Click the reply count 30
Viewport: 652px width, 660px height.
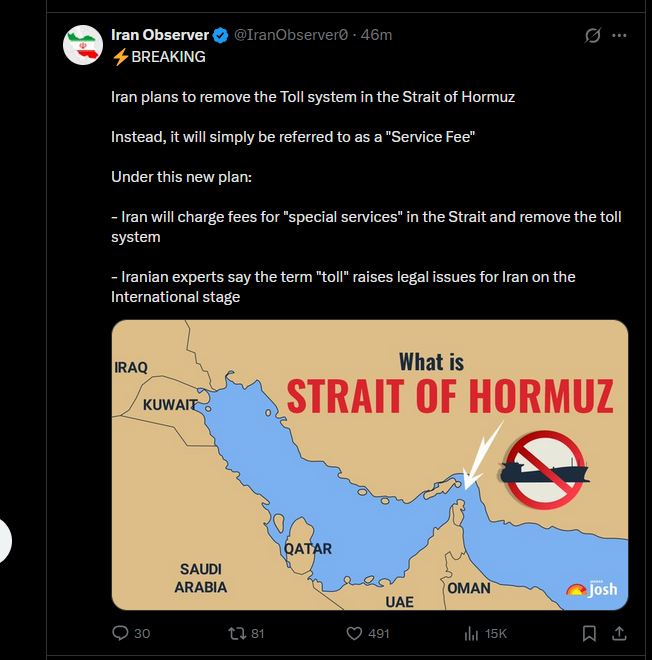click(142, 633)
